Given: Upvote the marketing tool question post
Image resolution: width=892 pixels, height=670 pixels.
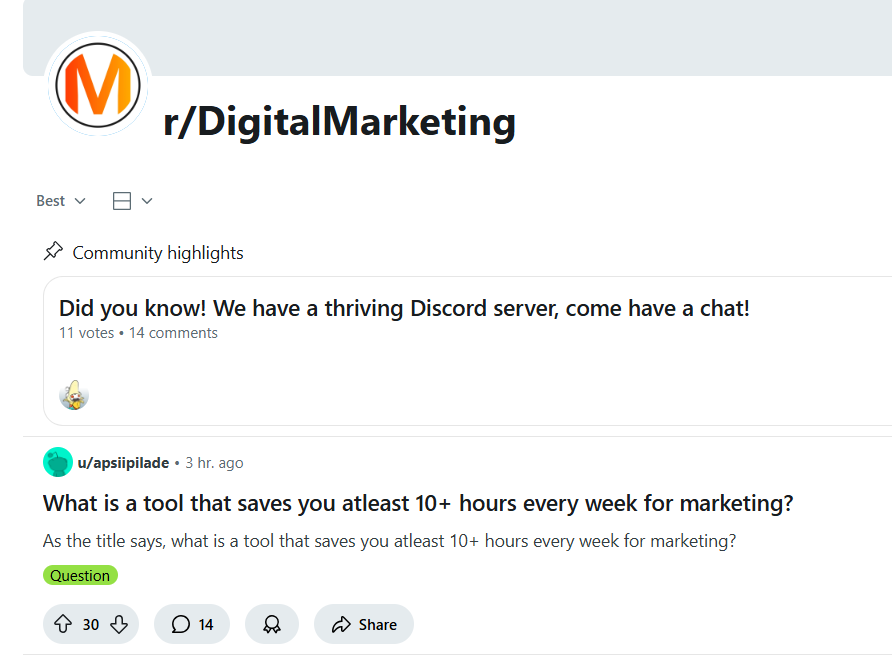Looking at the screenshot, I should click(63, 624).
